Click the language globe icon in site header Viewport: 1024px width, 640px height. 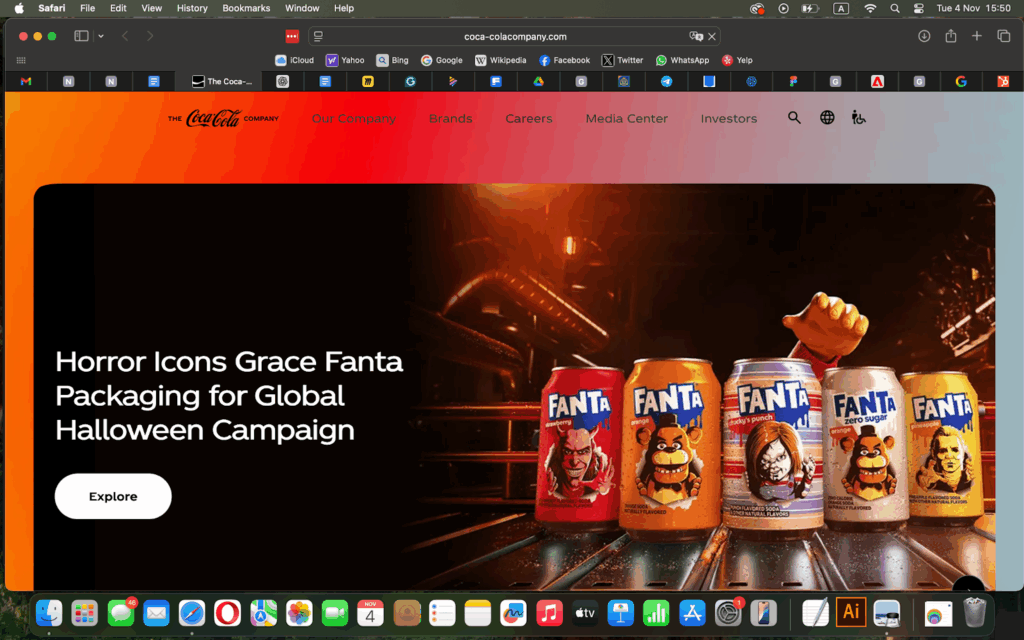pos(827,117)
